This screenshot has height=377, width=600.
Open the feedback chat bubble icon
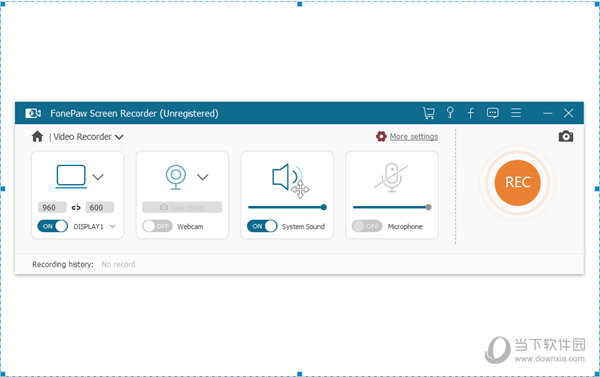[x=492, y=113]
